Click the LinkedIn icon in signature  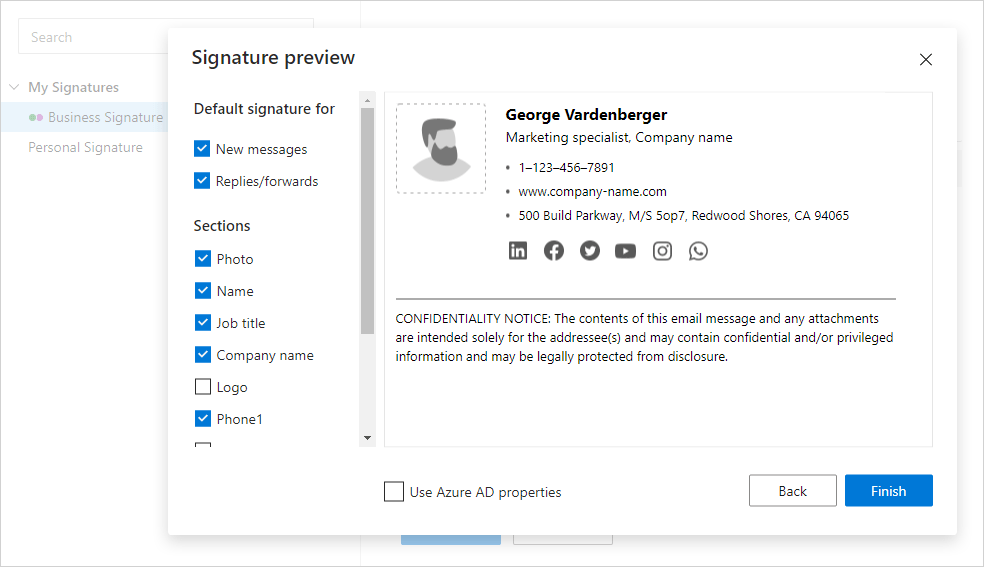[x=518, y=251]
